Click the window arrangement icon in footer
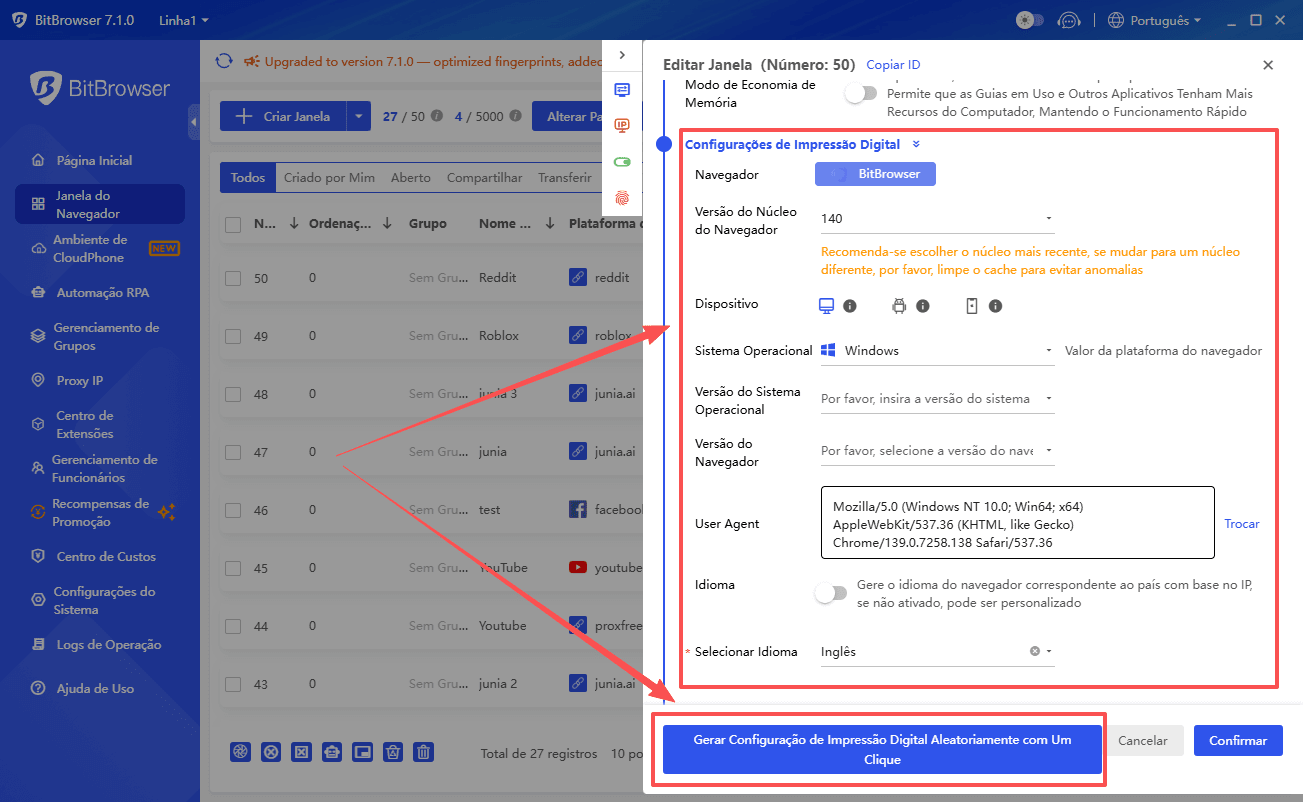 point(363,752)
